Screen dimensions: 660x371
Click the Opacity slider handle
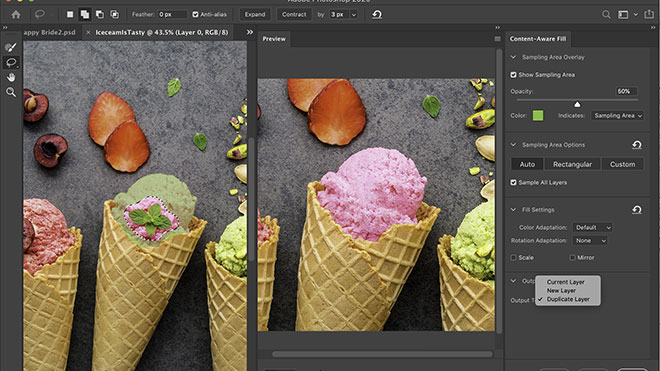point(577,104)
